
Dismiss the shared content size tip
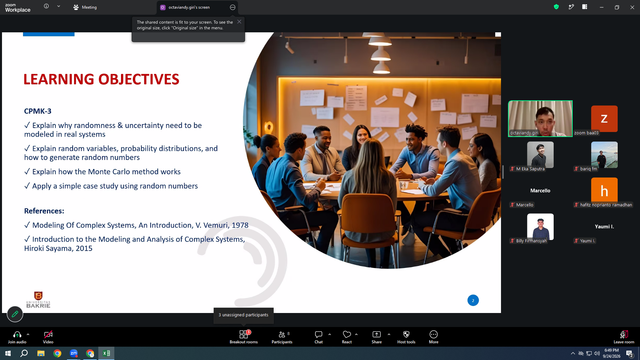pos(239,22)
